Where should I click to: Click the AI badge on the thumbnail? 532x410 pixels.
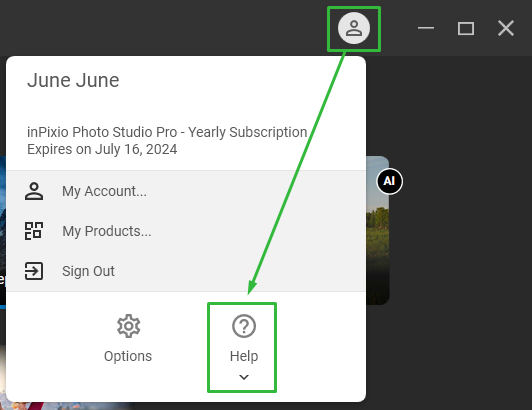390,181
